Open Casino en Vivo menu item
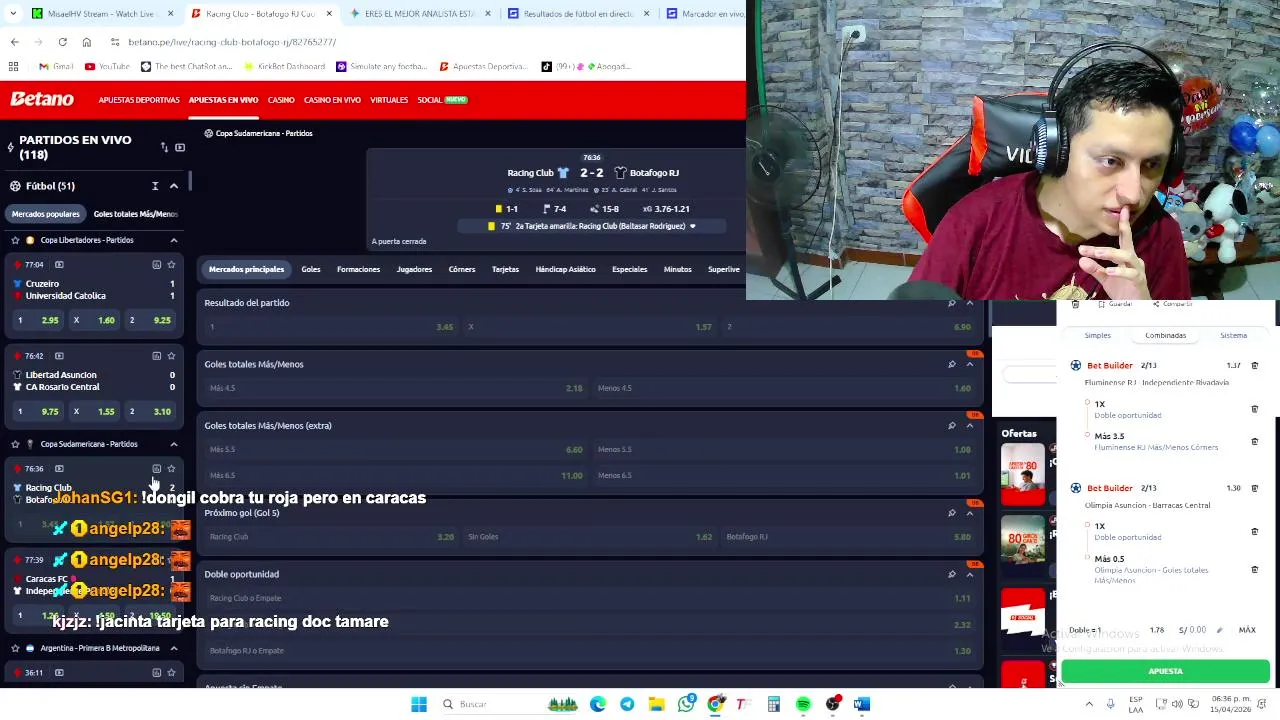1280x720 pixels. 332,100
